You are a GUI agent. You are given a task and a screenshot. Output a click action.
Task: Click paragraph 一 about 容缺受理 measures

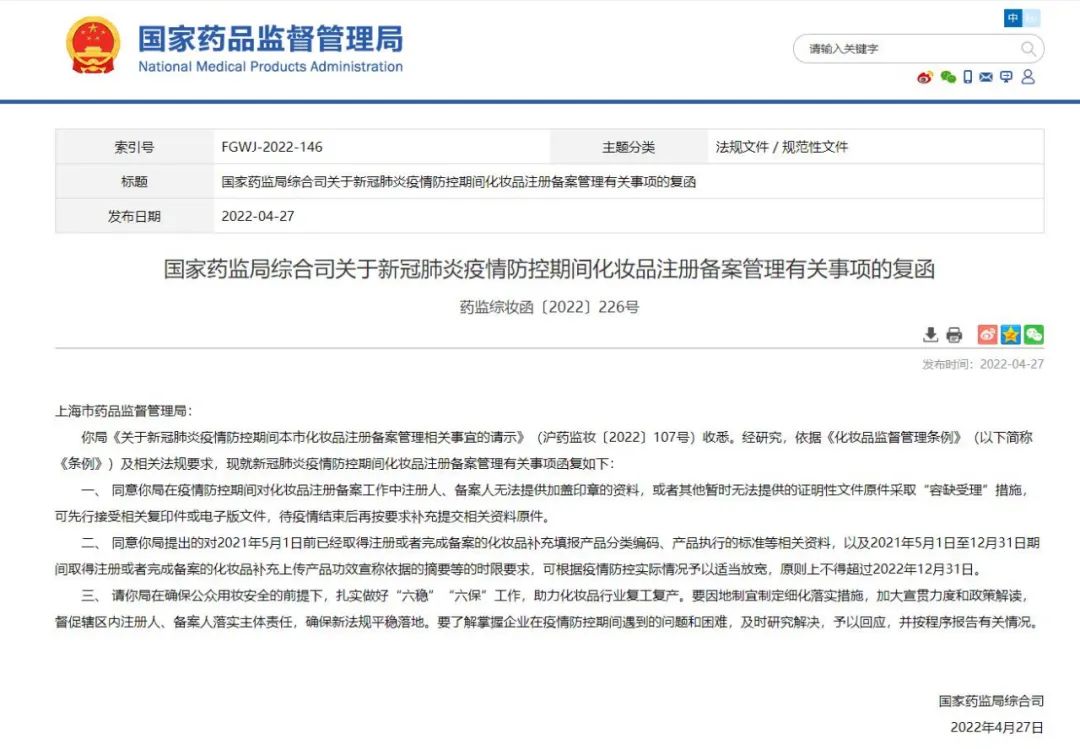[543, 503]
